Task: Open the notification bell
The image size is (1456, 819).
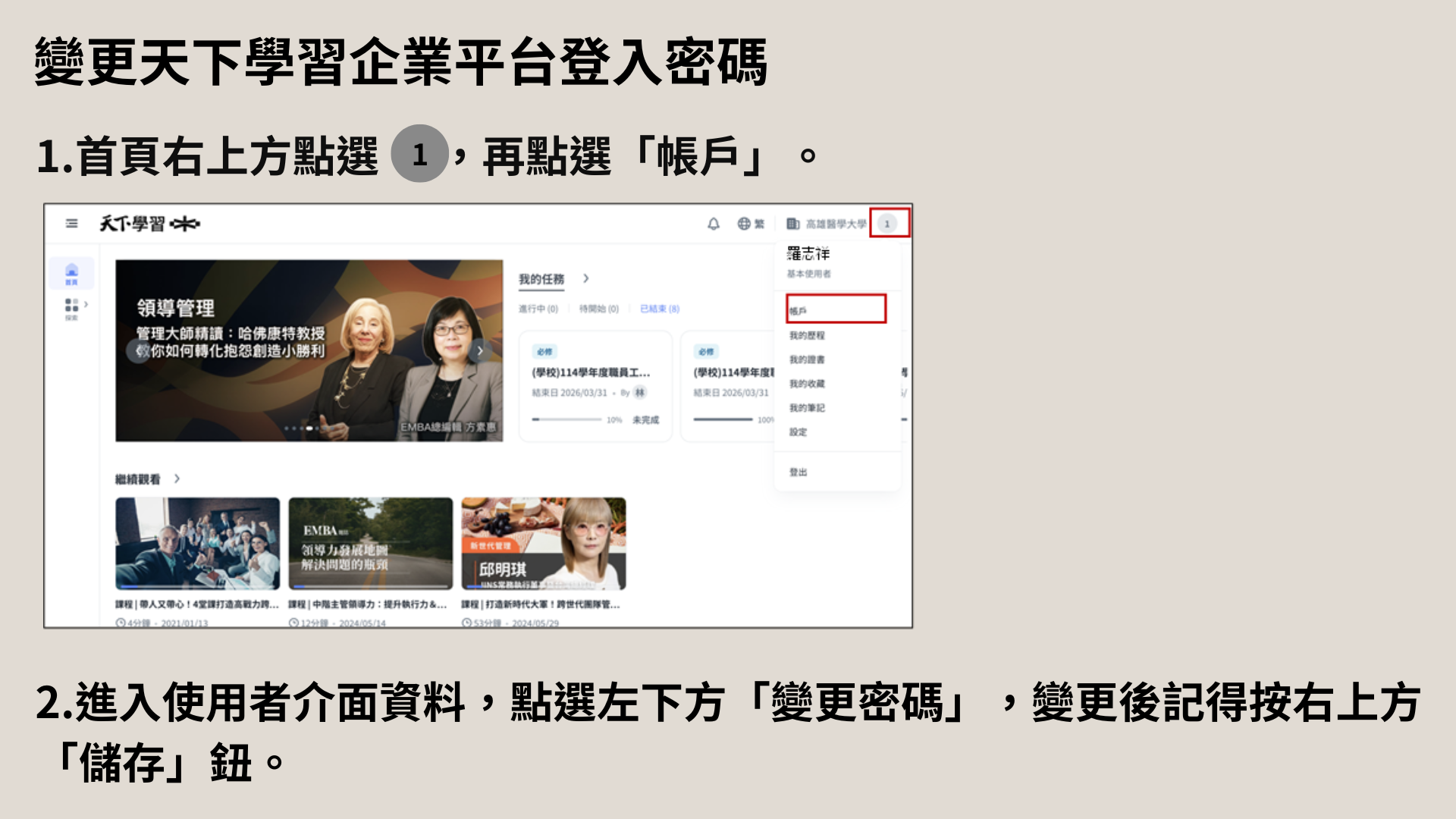Action: (714, 224)
